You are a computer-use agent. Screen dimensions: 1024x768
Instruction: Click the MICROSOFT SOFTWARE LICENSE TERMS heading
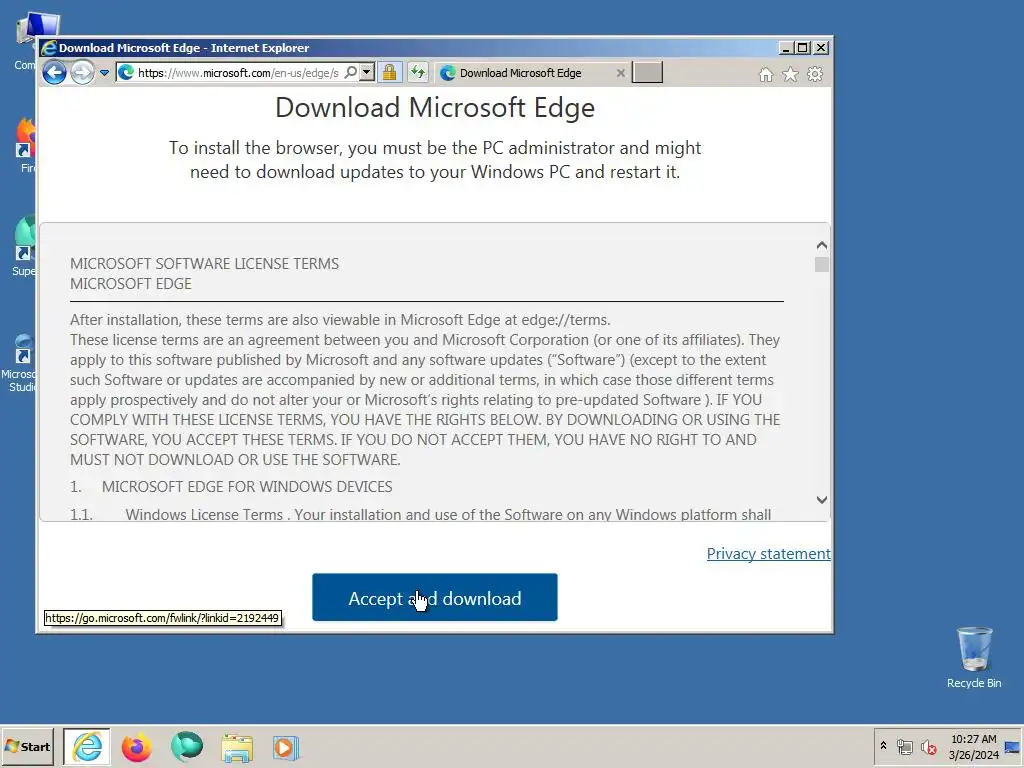tap(204, 264)
